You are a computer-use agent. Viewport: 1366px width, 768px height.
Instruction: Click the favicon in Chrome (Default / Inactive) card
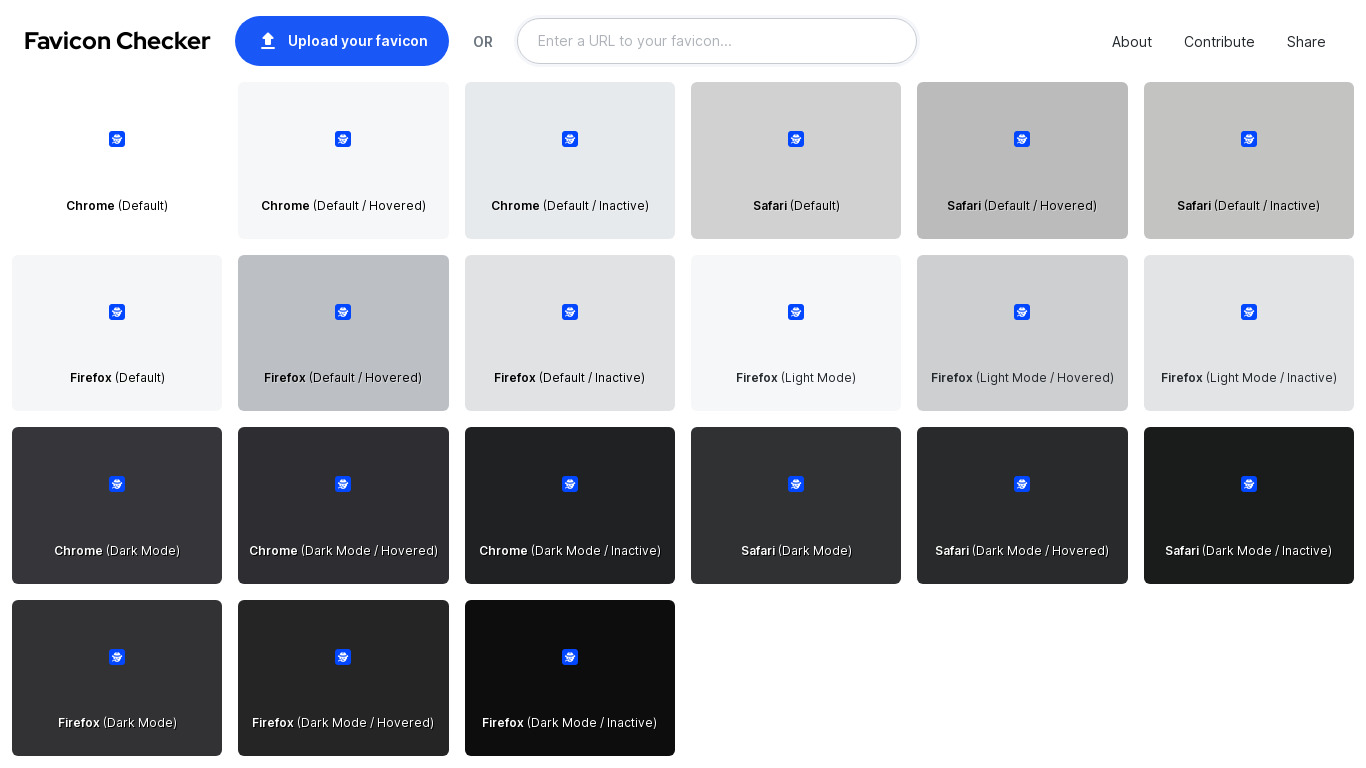[570, 139]
